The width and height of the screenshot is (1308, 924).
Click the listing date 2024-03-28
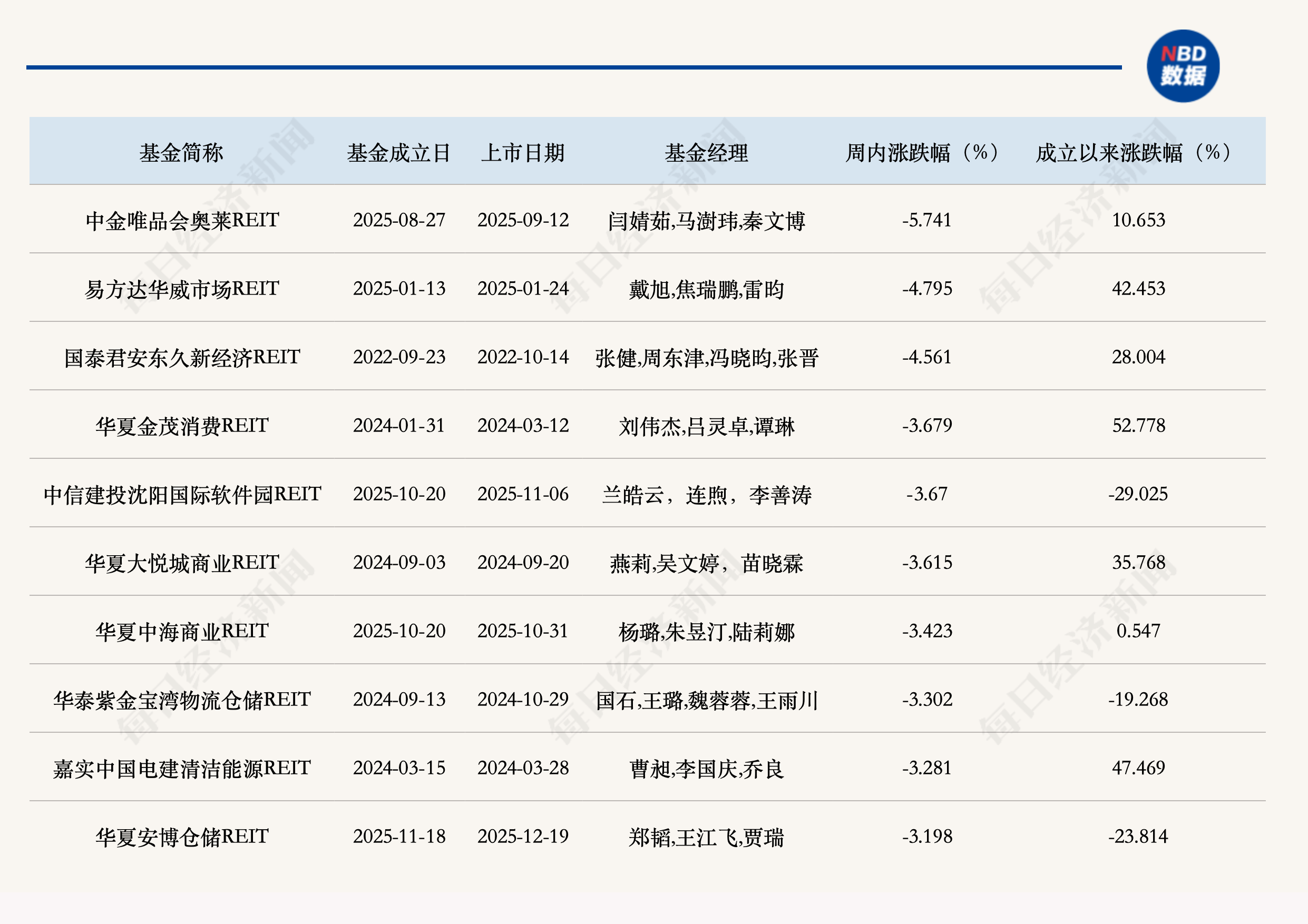tap(523, 768)
